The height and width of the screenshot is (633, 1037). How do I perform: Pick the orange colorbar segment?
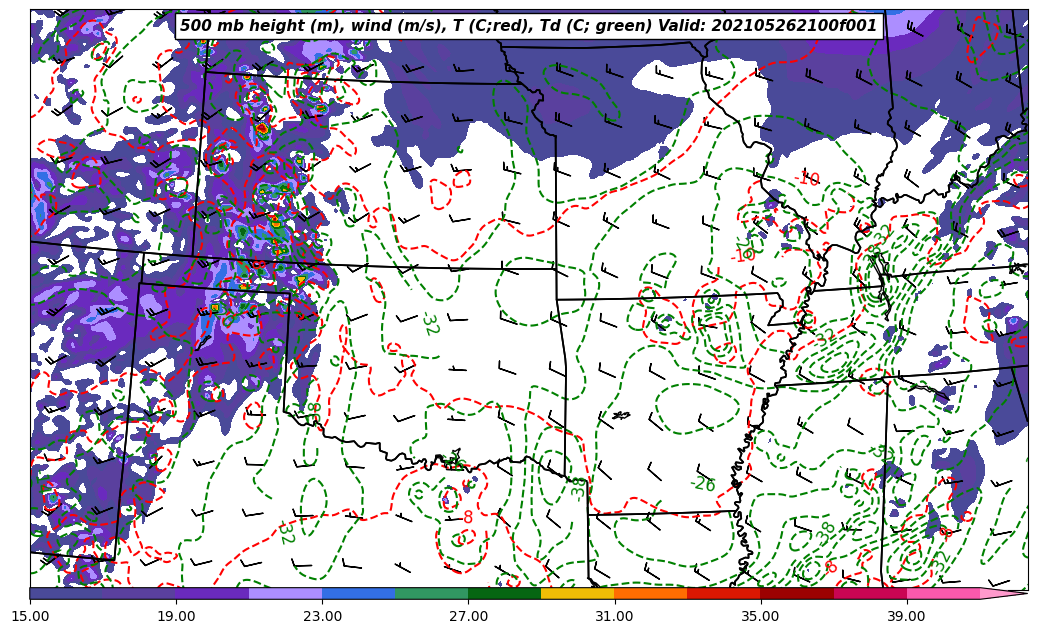(650, 594)
